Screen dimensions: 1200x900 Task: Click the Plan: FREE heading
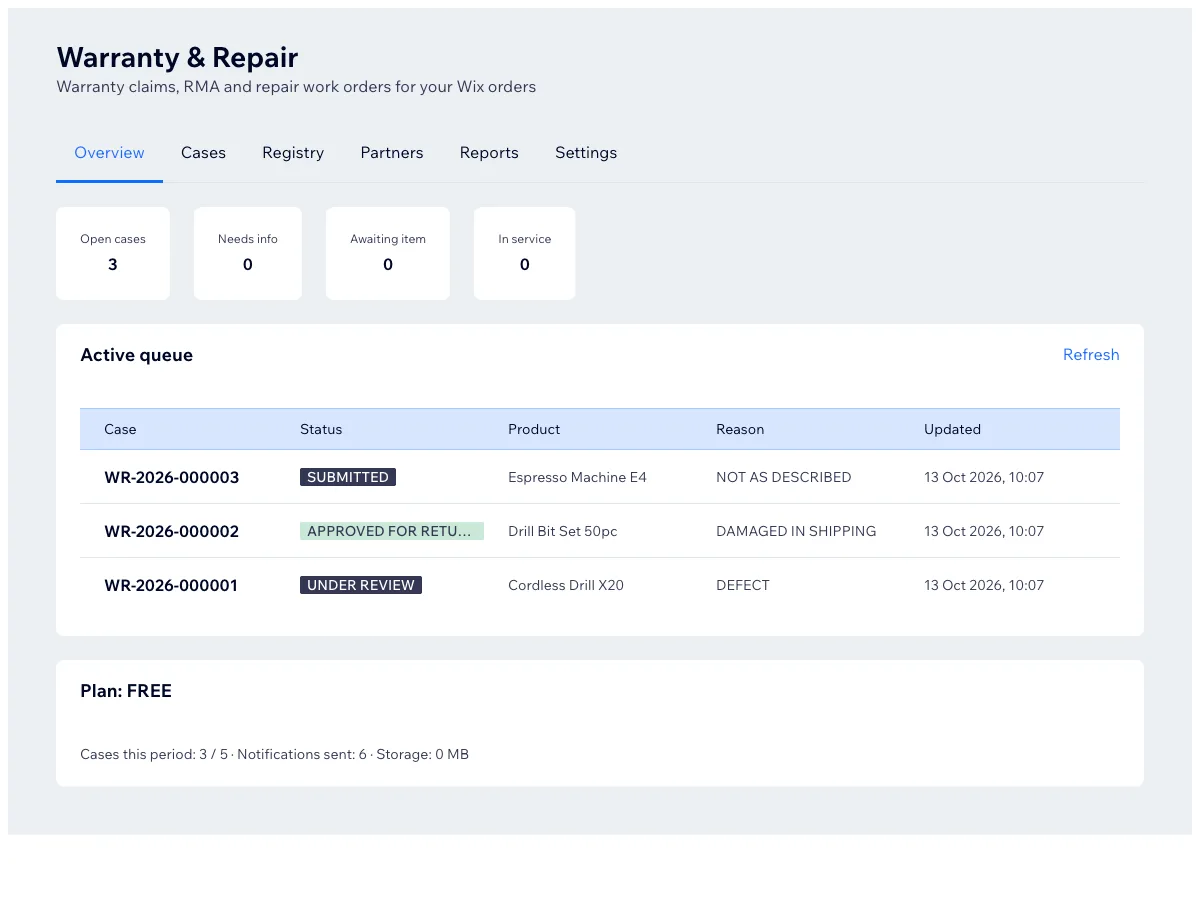(126, 691)
